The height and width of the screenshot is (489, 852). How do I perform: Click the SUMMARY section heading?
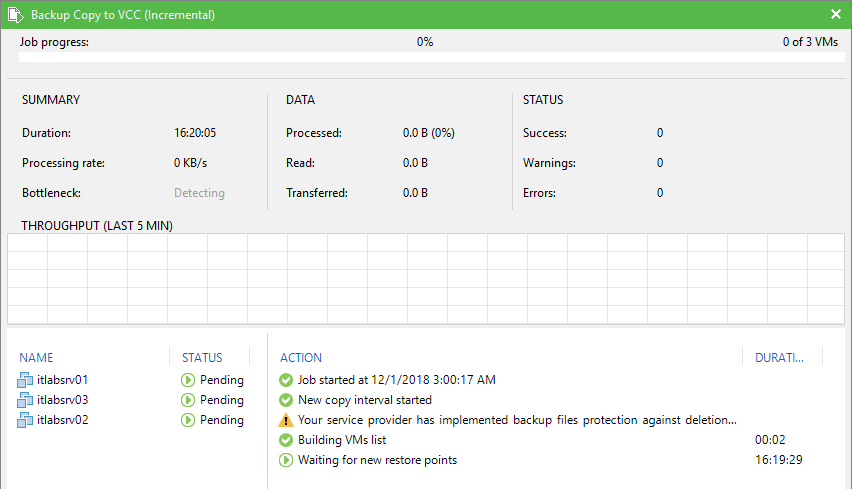point(51,100)
